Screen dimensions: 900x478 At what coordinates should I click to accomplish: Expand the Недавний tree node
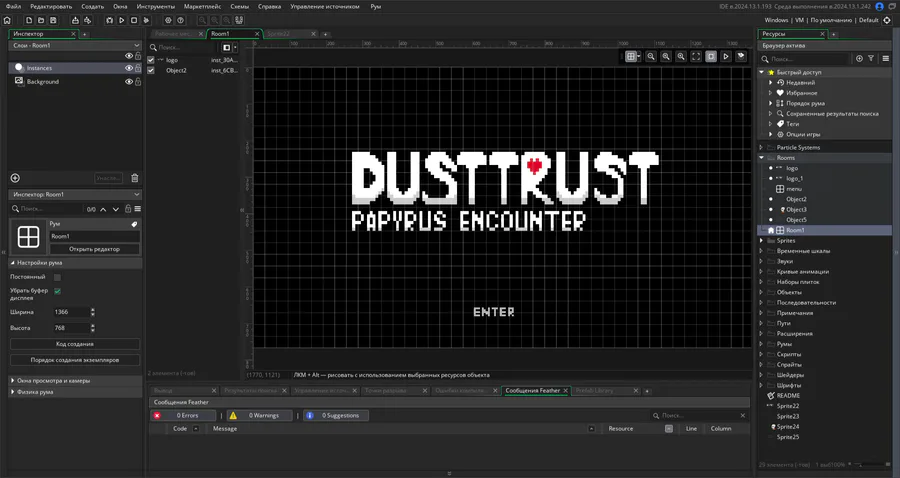[x=770, y=83]
